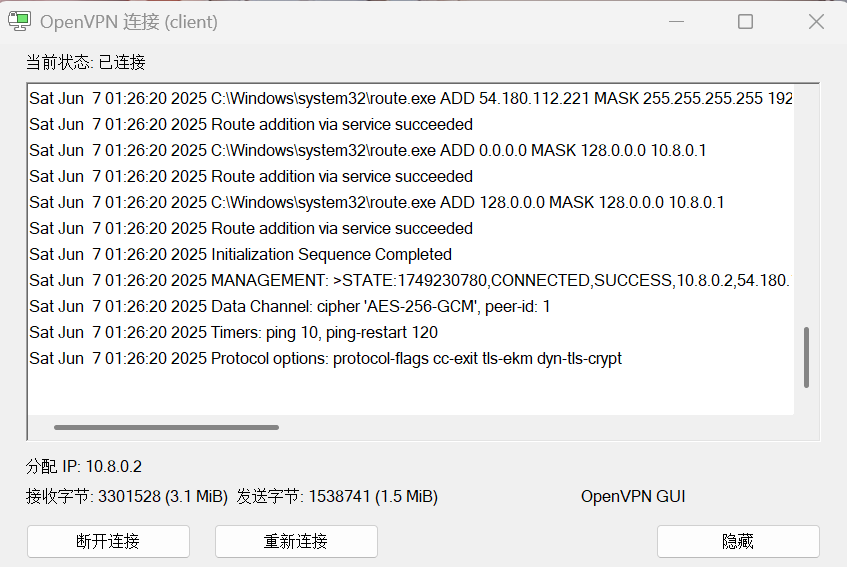The width and height of the screenshot is (847, 567).
Task: Click the MANAGEMENT STATE CONNECTED log line
Action: coord(409,280)
